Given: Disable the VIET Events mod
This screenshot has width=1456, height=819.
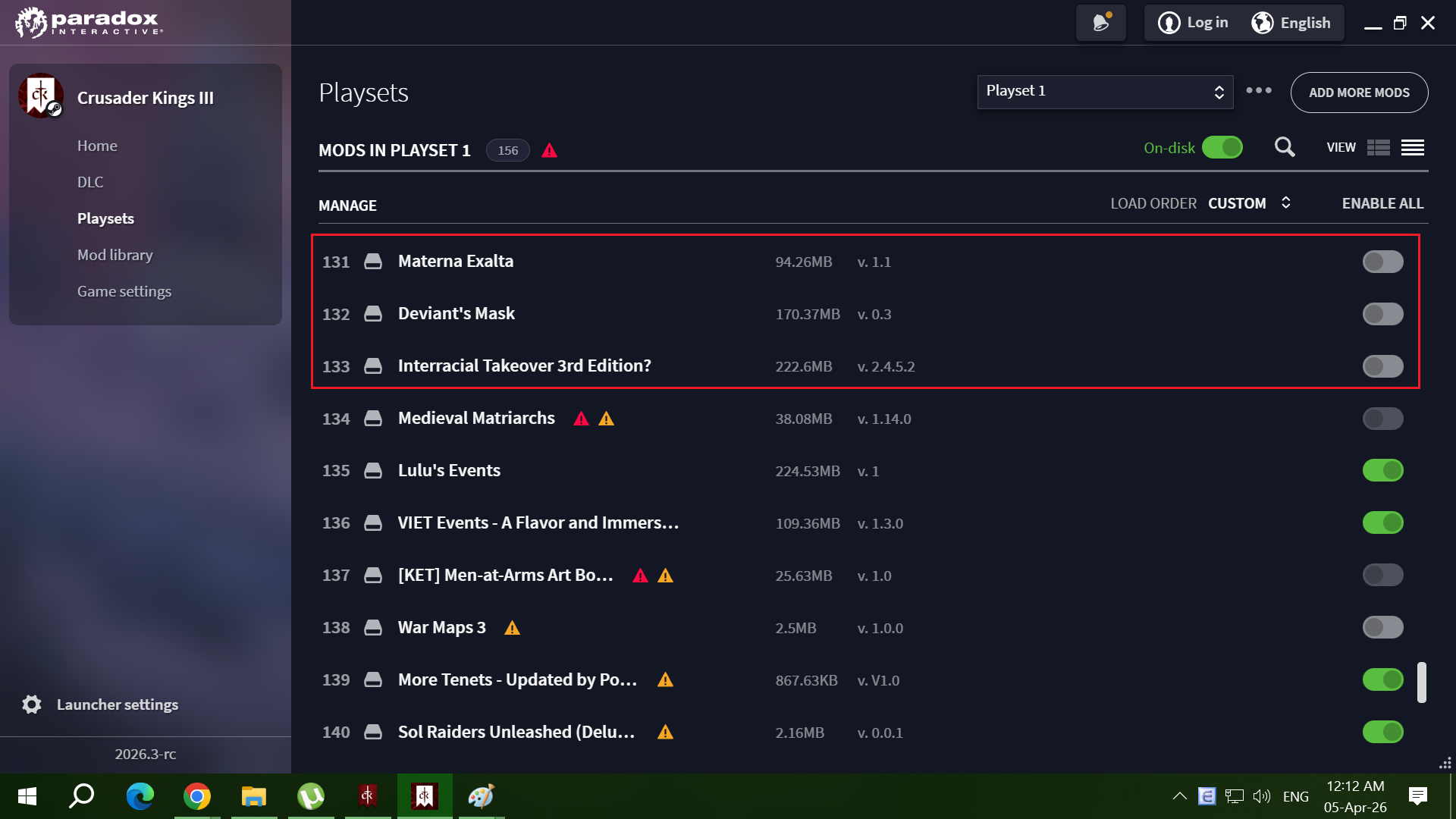Looking at the screenshot, I should pyautogui.click(x=1383, y=523).
